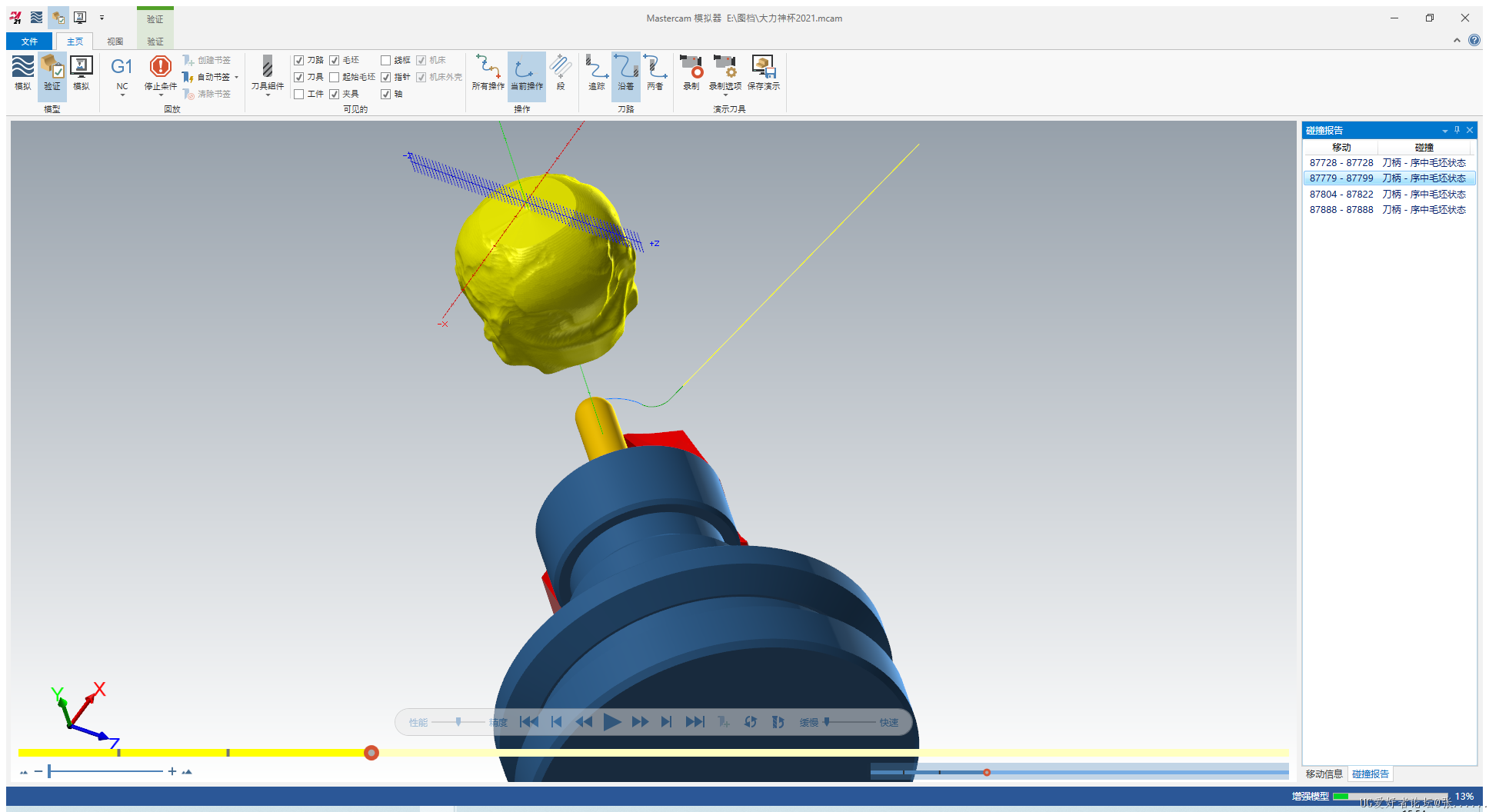This screenshot has height=812, width=1489.
Task: Expand the NC dropdown arrow
Action: coord(122,95)
